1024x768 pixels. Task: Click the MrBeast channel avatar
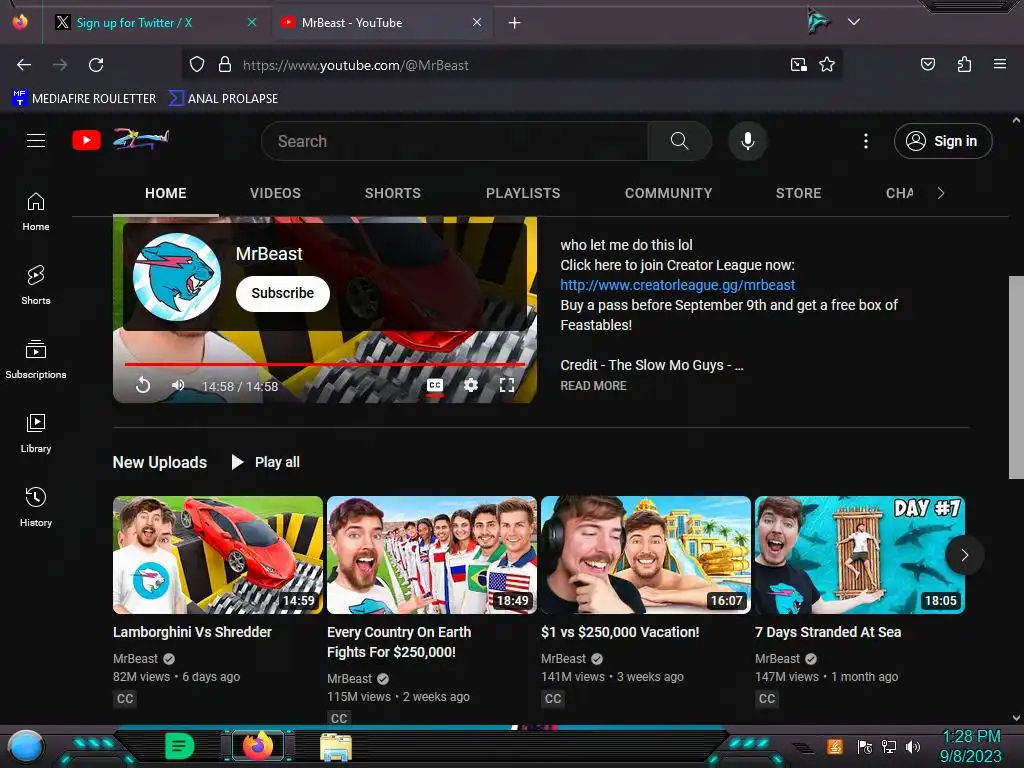[x=176, y=277]
